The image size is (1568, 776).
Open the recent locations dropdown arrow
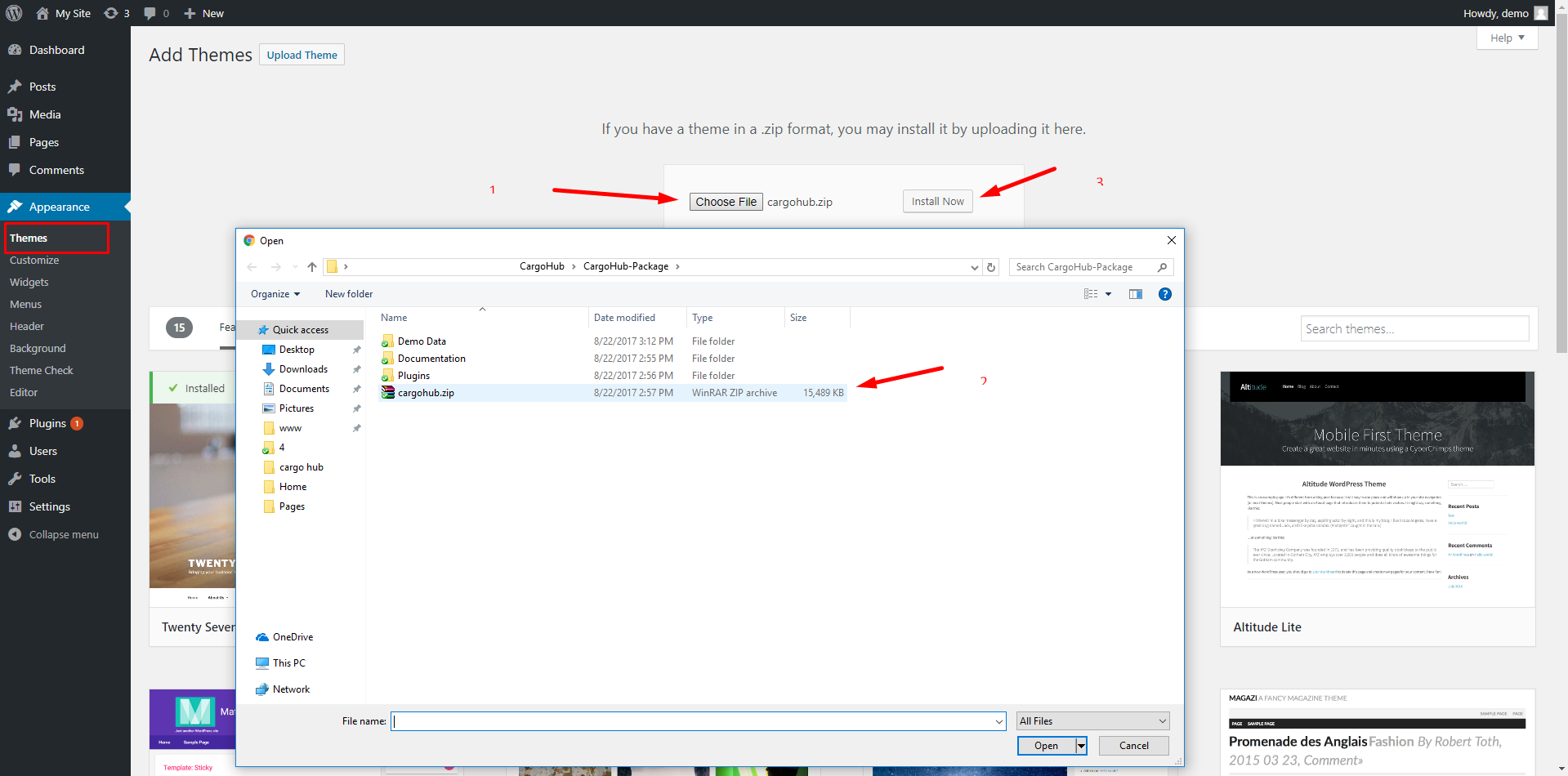click(295, 267)
